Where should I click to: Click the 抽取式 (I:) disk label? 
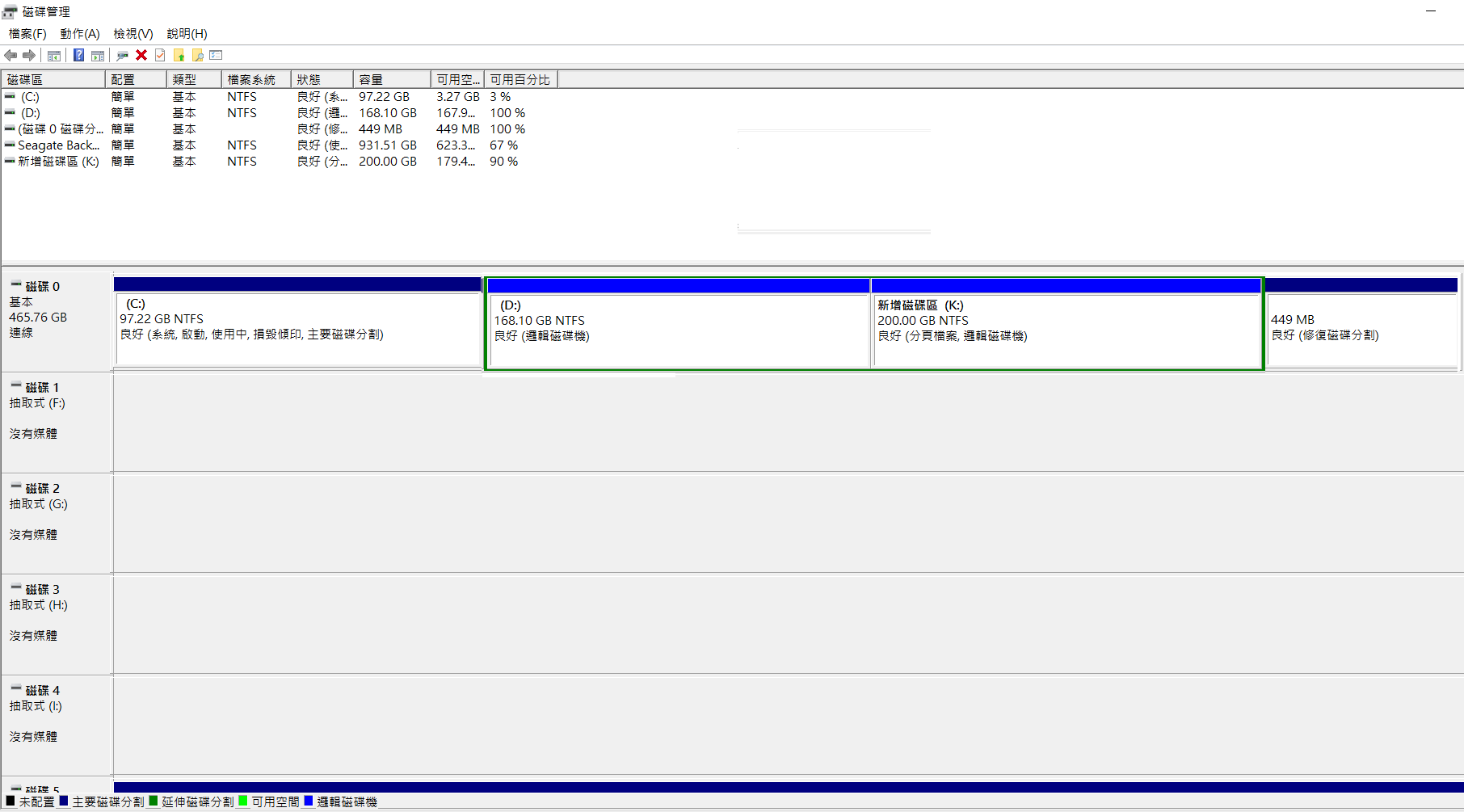(x=36, y=705)
